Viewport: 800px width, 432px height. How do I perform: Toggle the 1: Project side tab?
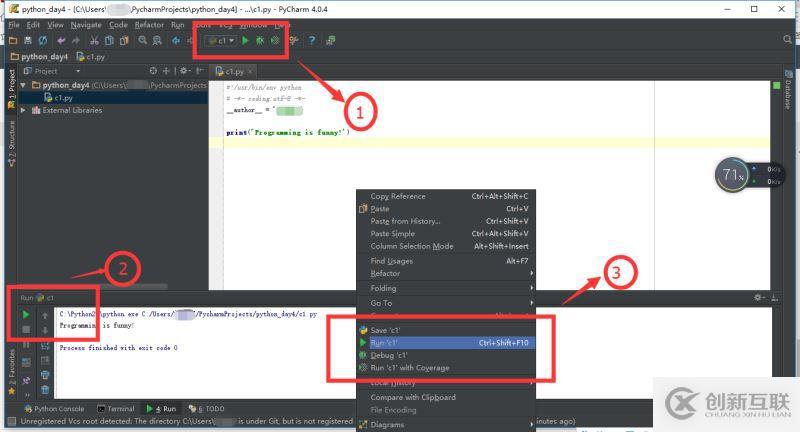(x=11, y=90)
